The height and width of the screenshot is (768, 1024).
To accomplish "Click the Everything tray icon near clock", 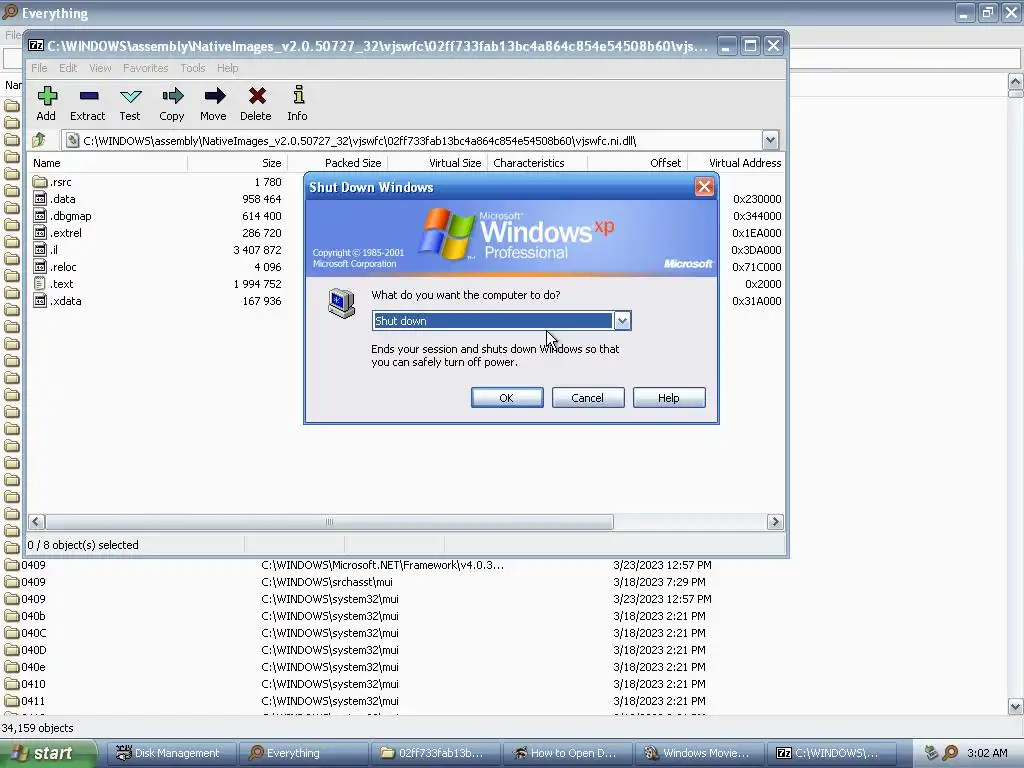I will tap(950, 753).
